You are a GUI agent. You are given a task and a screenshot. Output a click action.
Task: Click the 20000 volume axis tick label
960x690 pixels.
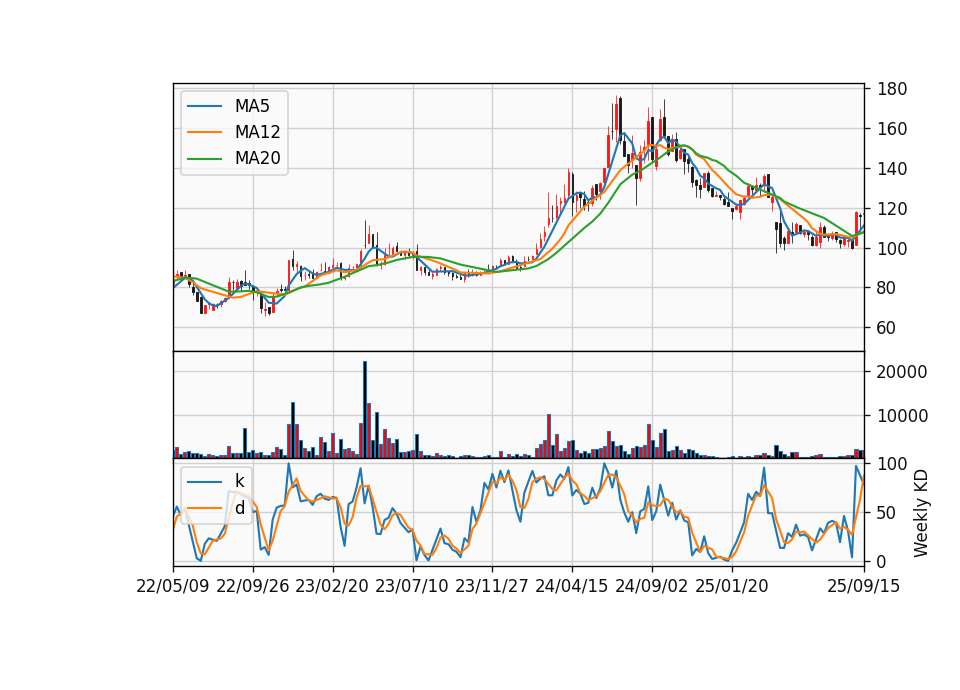(902, 372)
